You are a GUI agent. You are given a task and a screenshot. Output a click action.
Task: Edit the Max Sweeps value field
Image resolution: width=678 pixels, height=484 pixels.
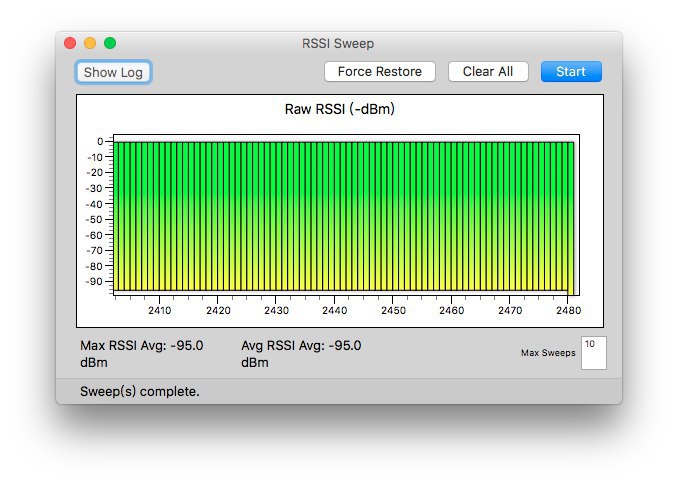(x=594, y=353)
